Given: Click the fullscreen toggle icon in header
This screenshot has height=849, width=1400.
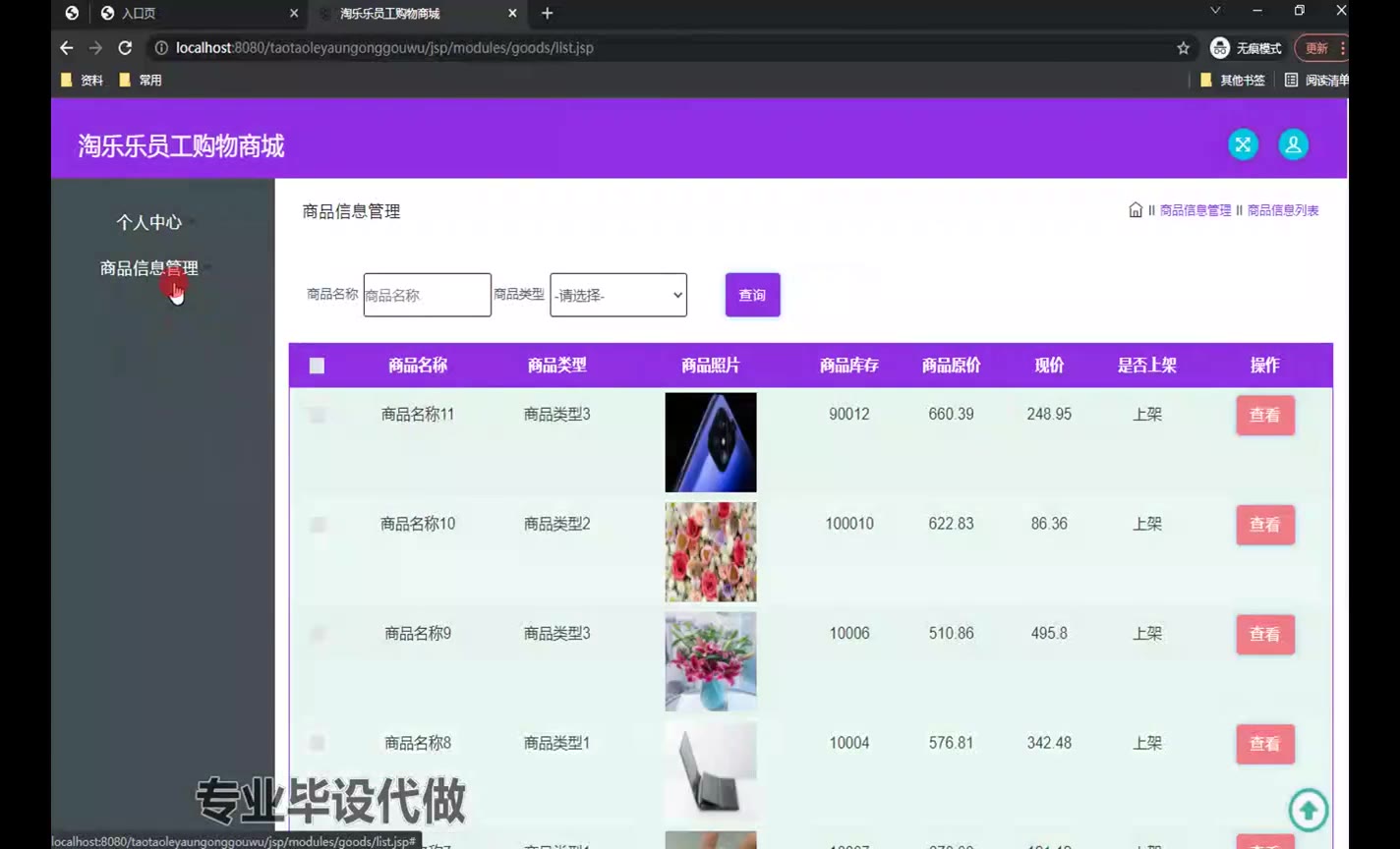Looking at the screenshot, I should point(1243,144).
